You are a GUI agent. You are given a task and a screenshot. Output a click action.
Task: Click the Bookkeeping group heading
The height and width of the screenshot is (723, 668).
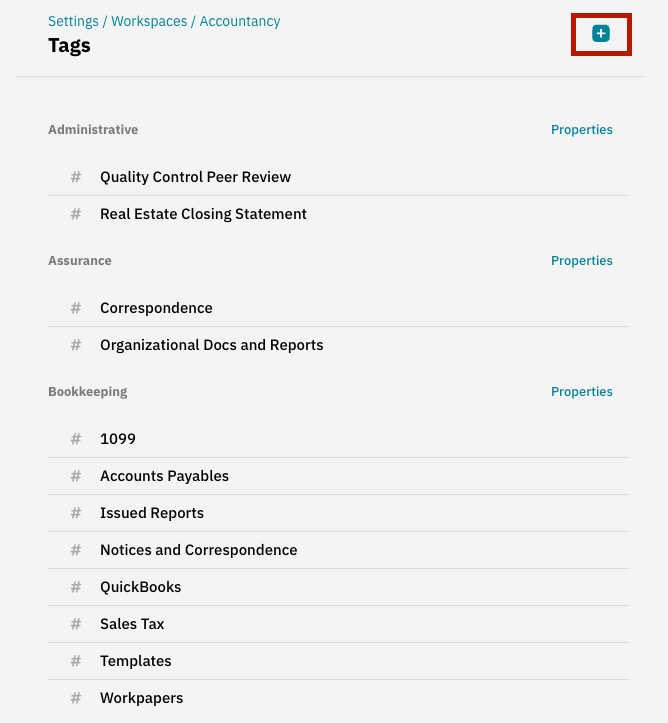coord(88,392)
